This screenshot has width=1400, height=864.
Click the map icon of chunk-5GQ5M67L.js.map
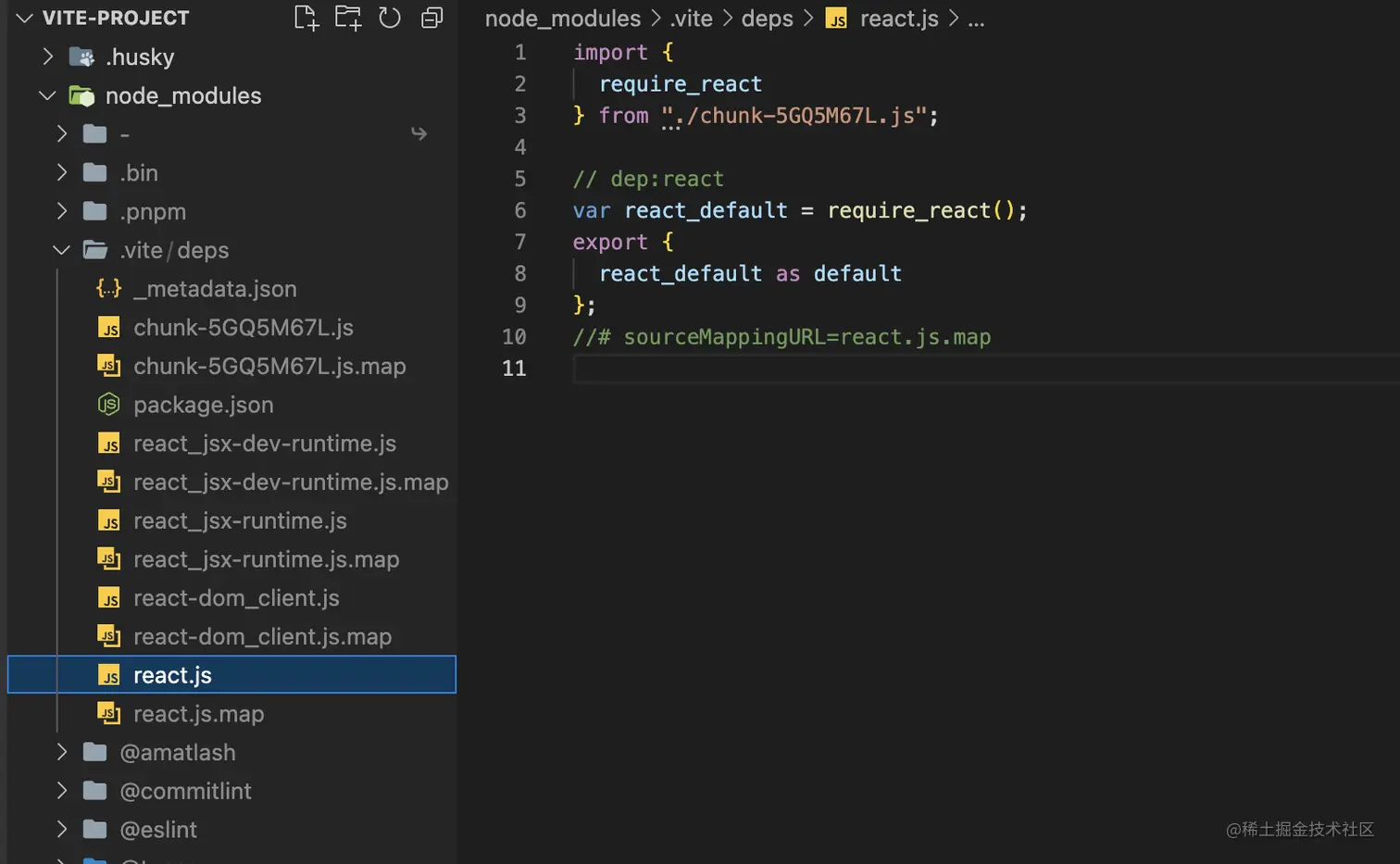click(108, 366)
